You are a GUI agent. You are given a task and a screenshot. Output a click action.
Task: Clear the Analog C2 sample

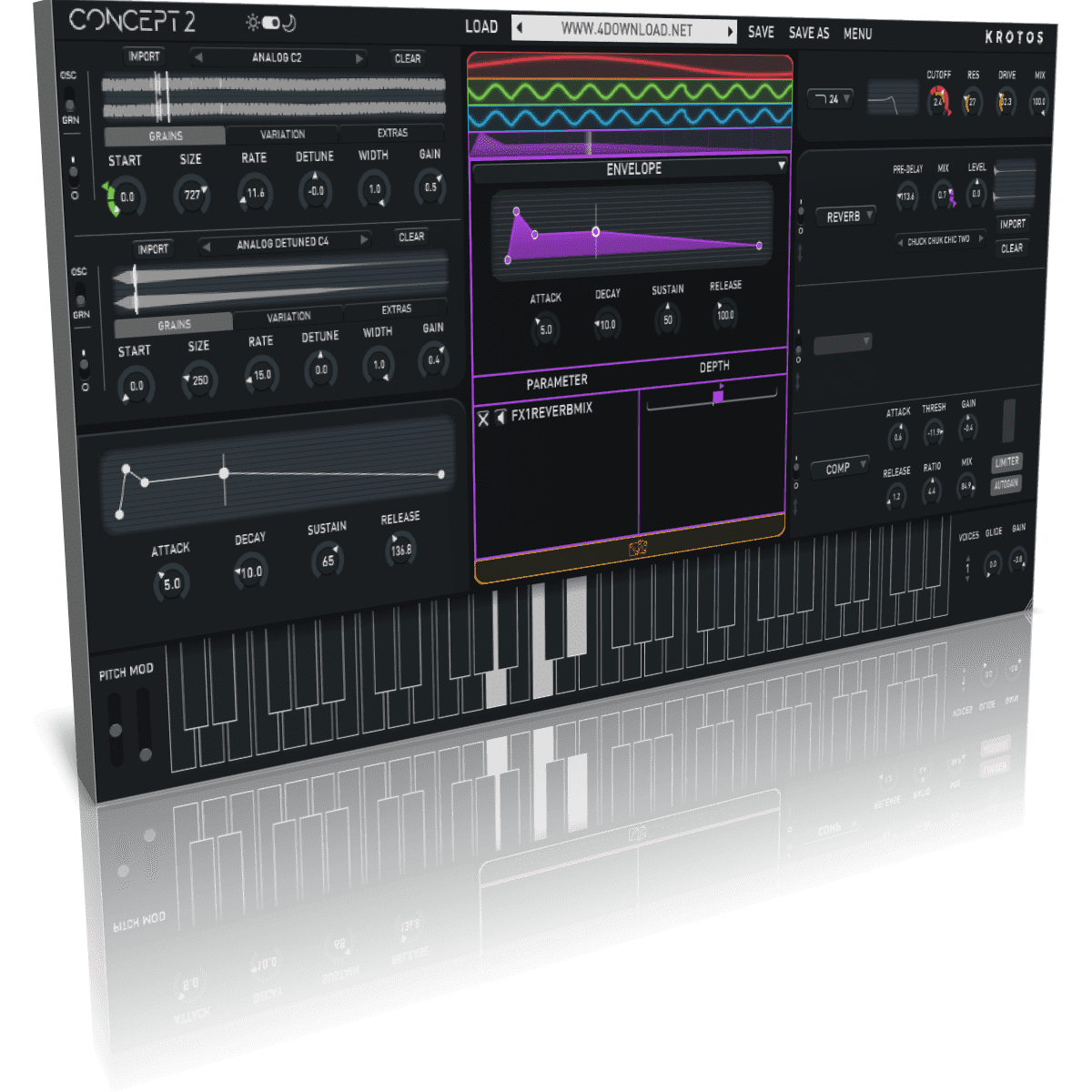coord(408,58)
